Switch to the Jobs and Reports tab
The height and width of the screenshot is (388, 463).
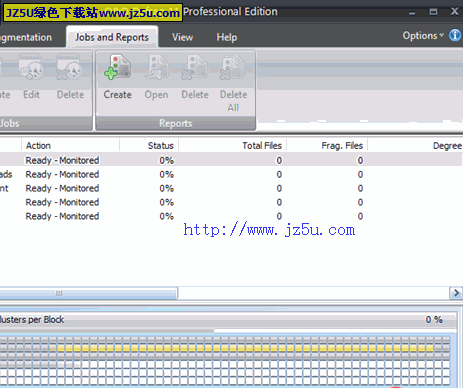tap(112, 37)
